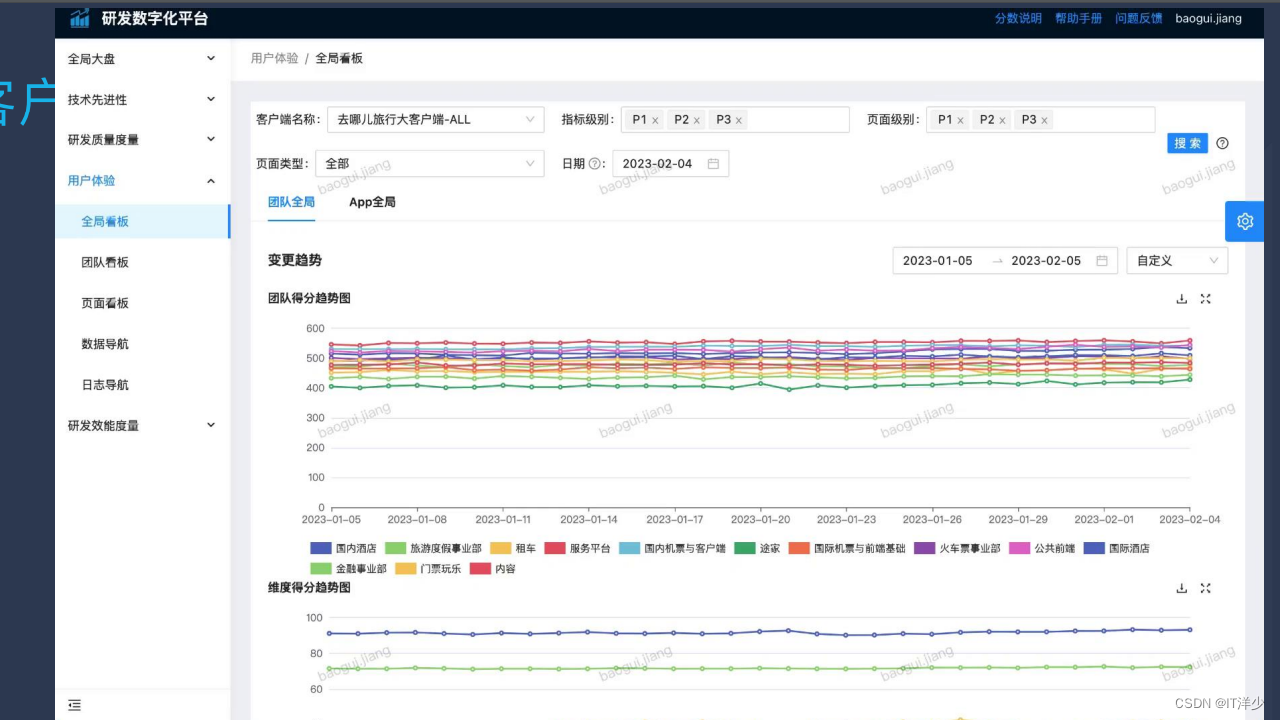Open the 指标级别 multi-select box
Image resolution: width=1280 pixels, height=720 pixels.
coord(735,120)
